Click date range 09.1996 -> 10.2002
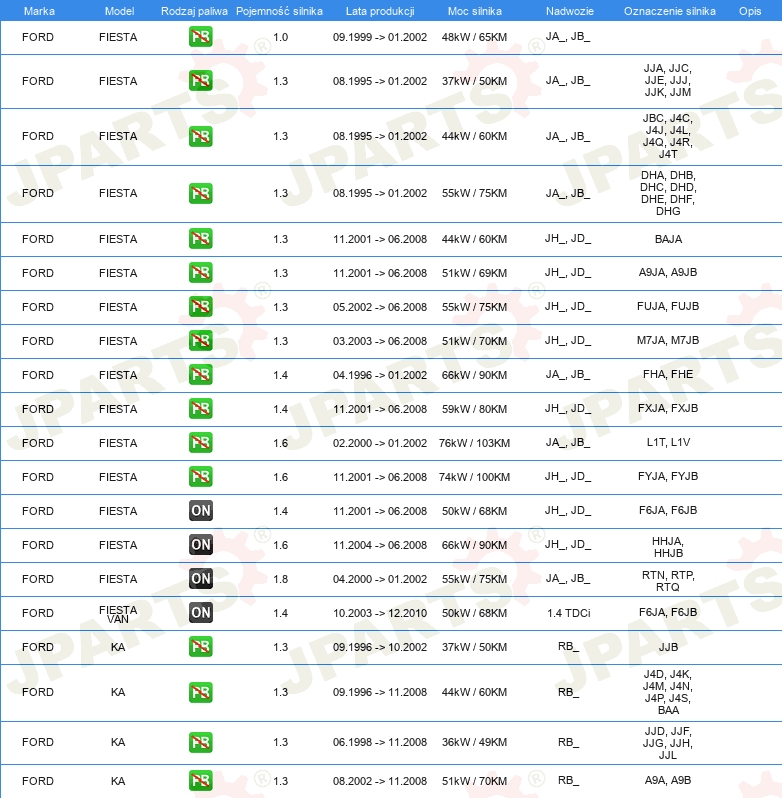This screenshot has height=798, width=782. coord(380,647)
